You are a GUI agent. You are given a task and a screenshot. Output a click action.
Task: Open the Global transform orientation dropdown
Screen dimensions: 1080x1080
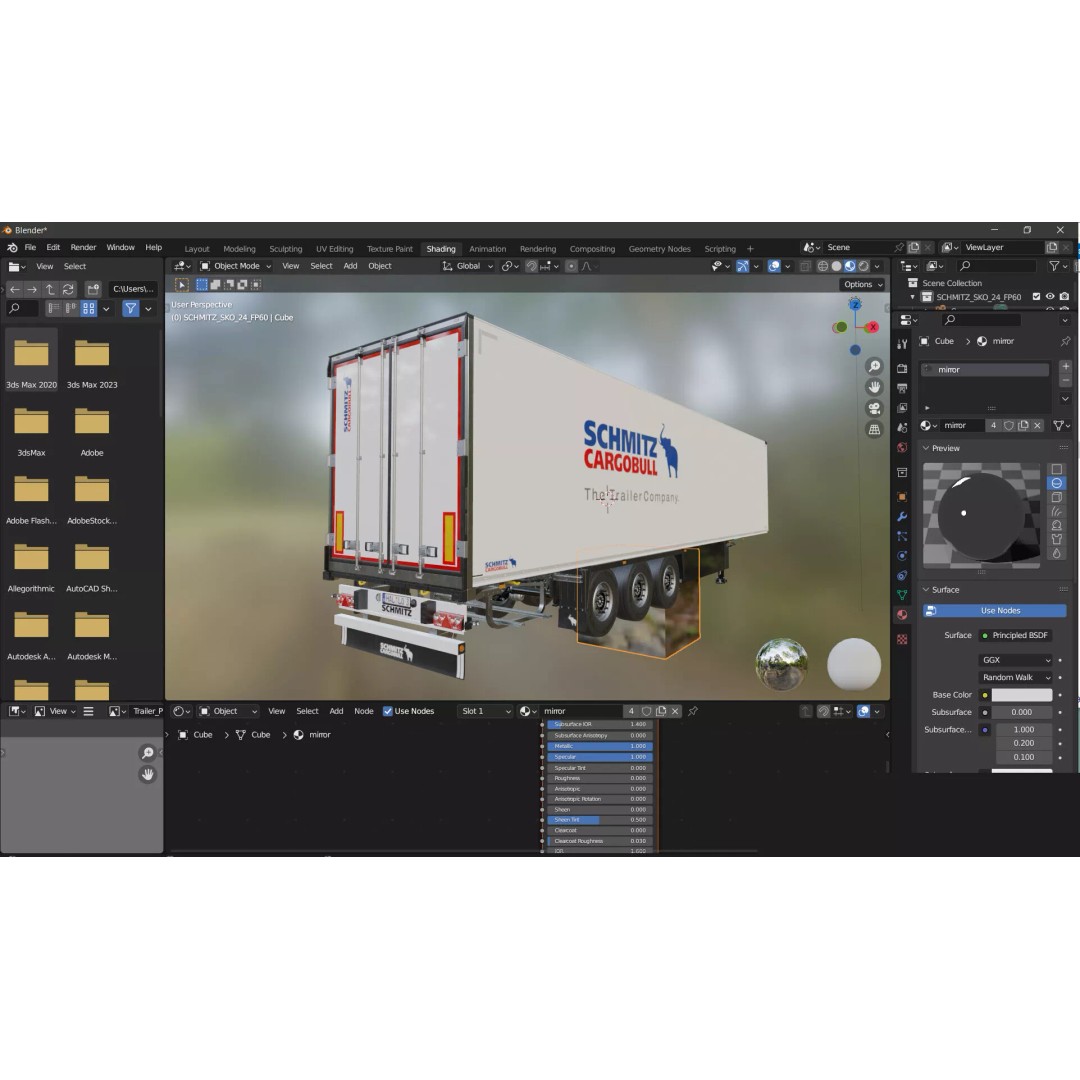click(468, 266)
